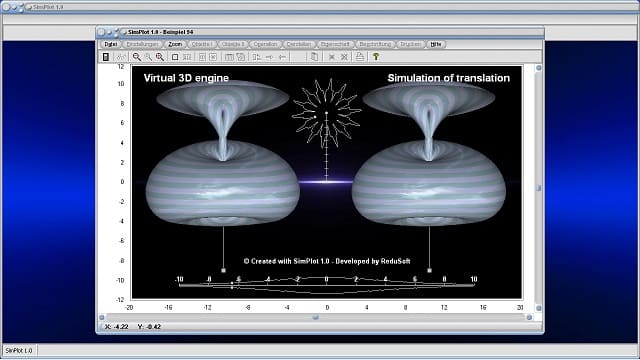Click the greyed grid icon after the square tool
The height and width of the screenshot is (360, 640).
187,57
